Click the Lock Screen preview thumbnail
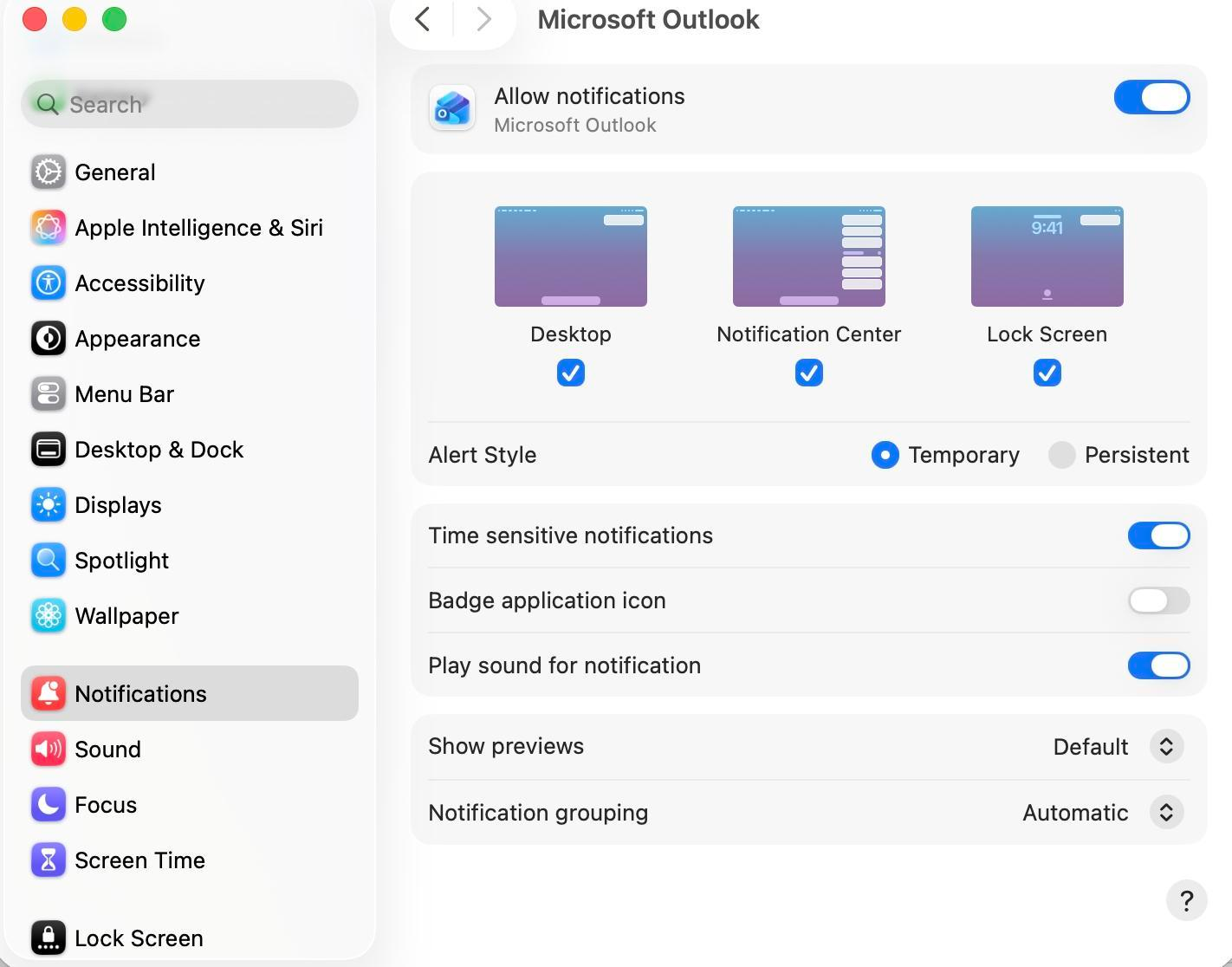1232x967 pixels. (x=1047, y=256)
